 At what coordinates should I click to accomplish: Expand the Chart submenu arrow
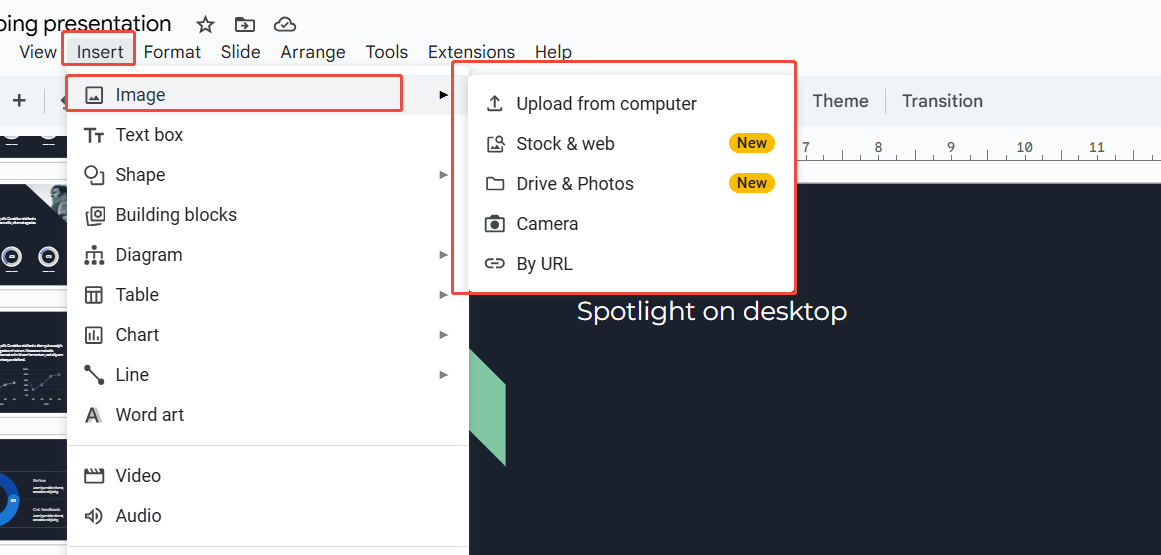coord(443,335)
